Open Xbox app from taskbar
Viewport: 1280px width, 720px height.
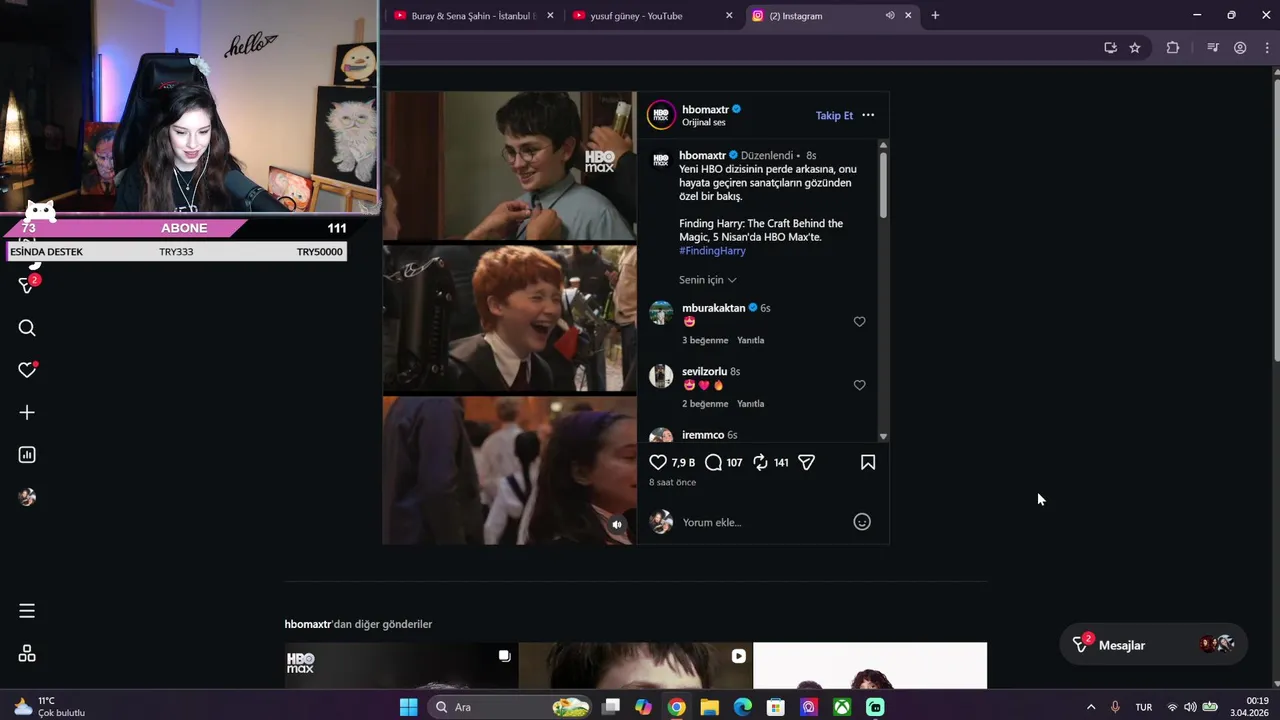tap(843, 707)
